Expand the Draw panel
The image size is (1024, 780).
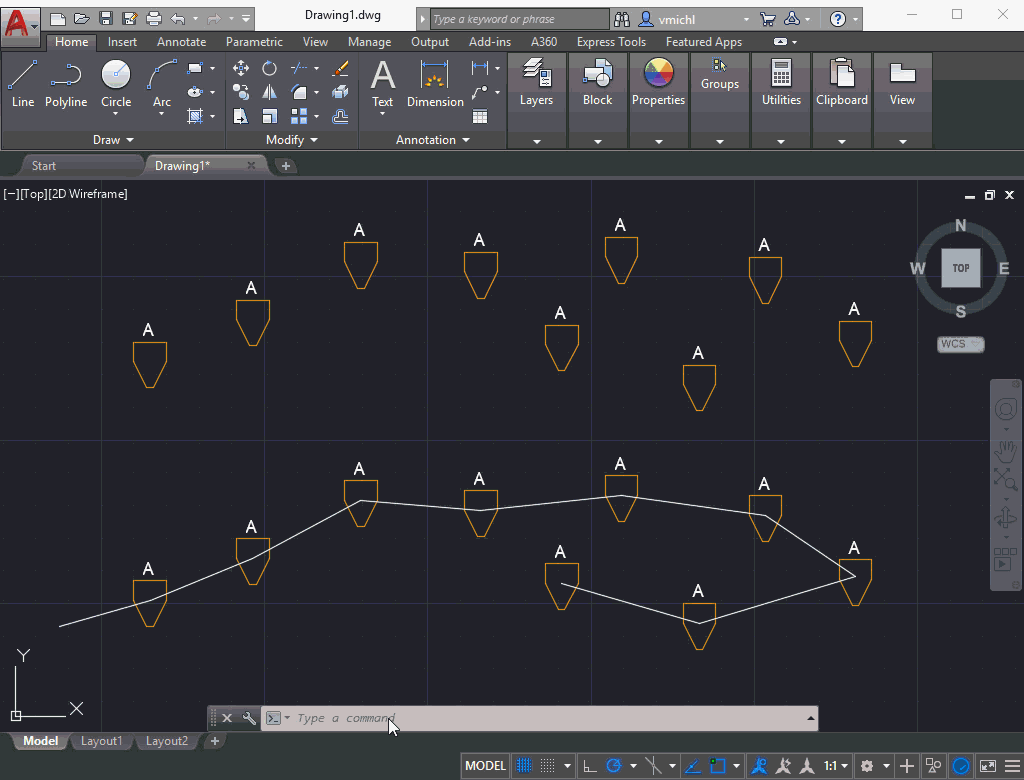(113, 140)
